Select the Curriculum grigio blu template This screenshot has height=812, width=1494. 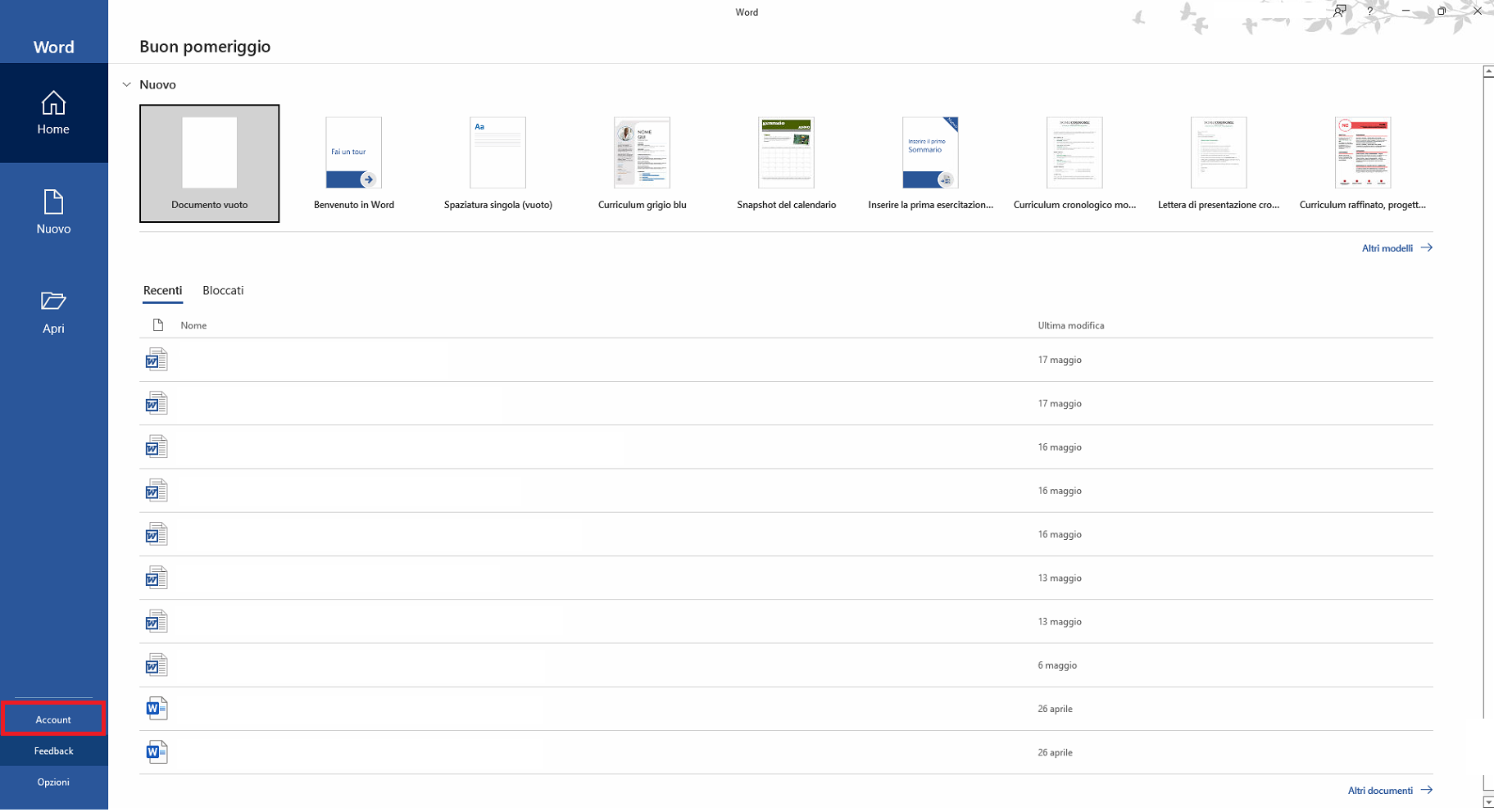pyautogui.click(x=643, y=163)
